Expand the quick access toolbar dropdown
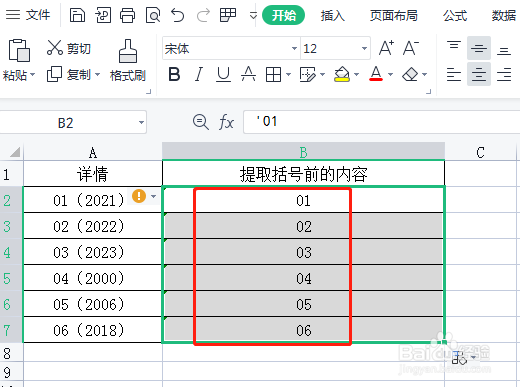 (253, 15)
